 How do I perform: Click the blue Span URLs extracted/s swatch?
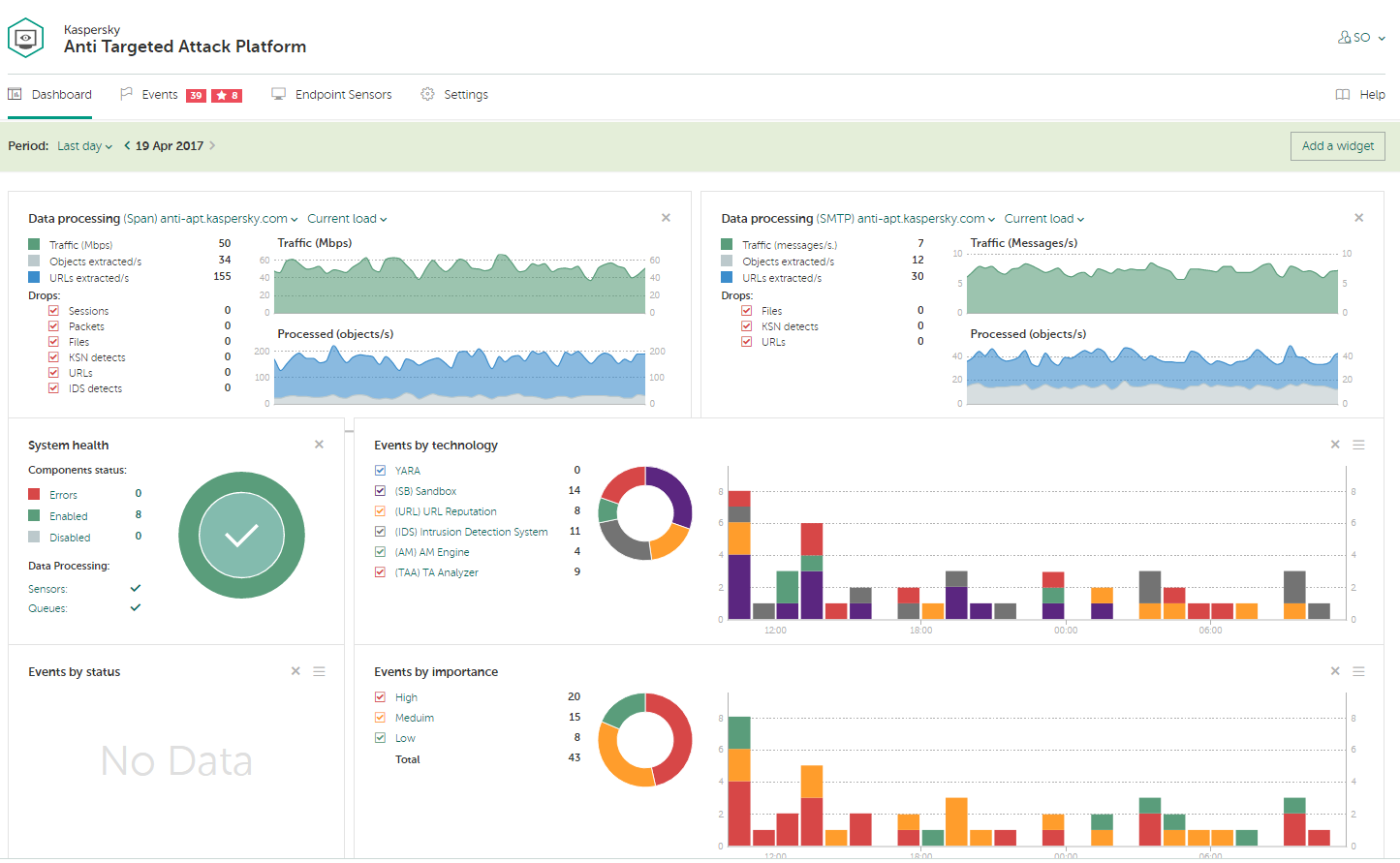click(x=34, y=277)
